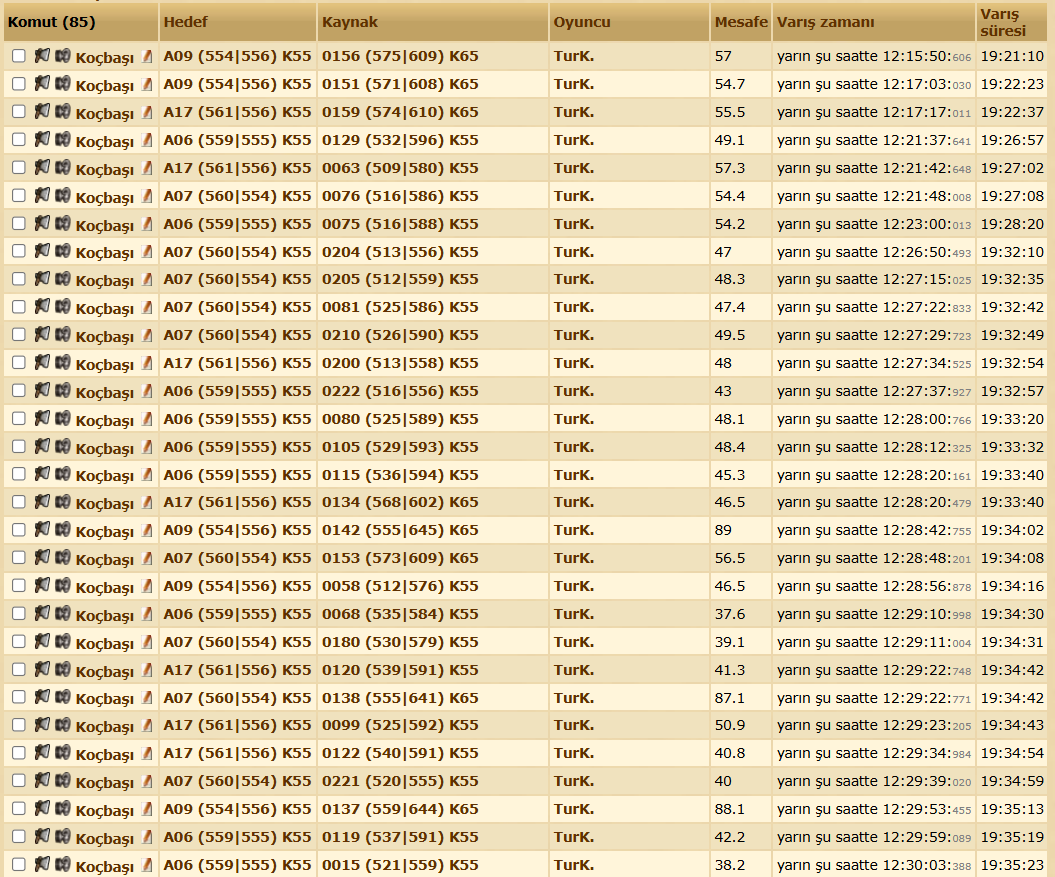Click the axe icon on the 0210 (526|590) row
Viewport: 1055px width, 877px height.
42,335
